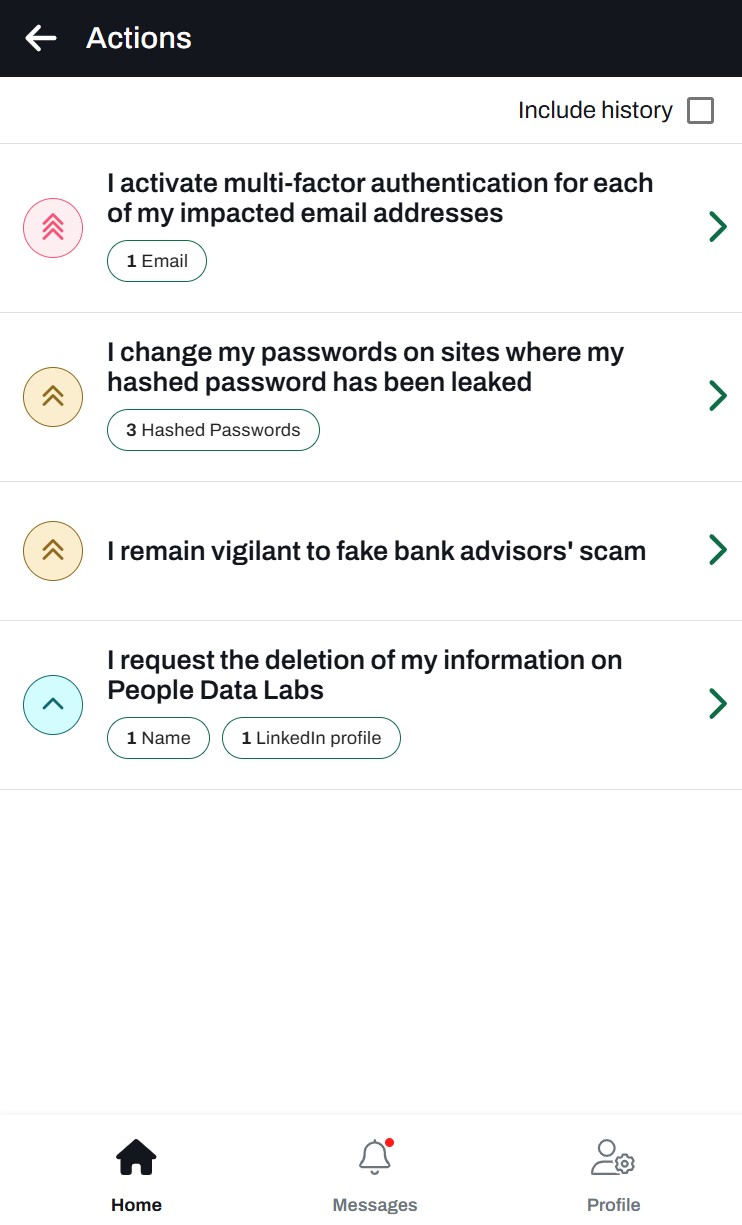Viewport: 742px width, 1225px height.
Task: Open Profile via the person-gear icon
Action: click(x=613, y=1158)
